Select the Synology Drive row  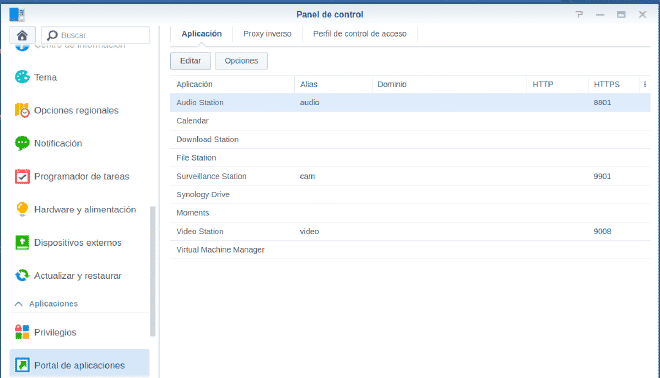410,194
